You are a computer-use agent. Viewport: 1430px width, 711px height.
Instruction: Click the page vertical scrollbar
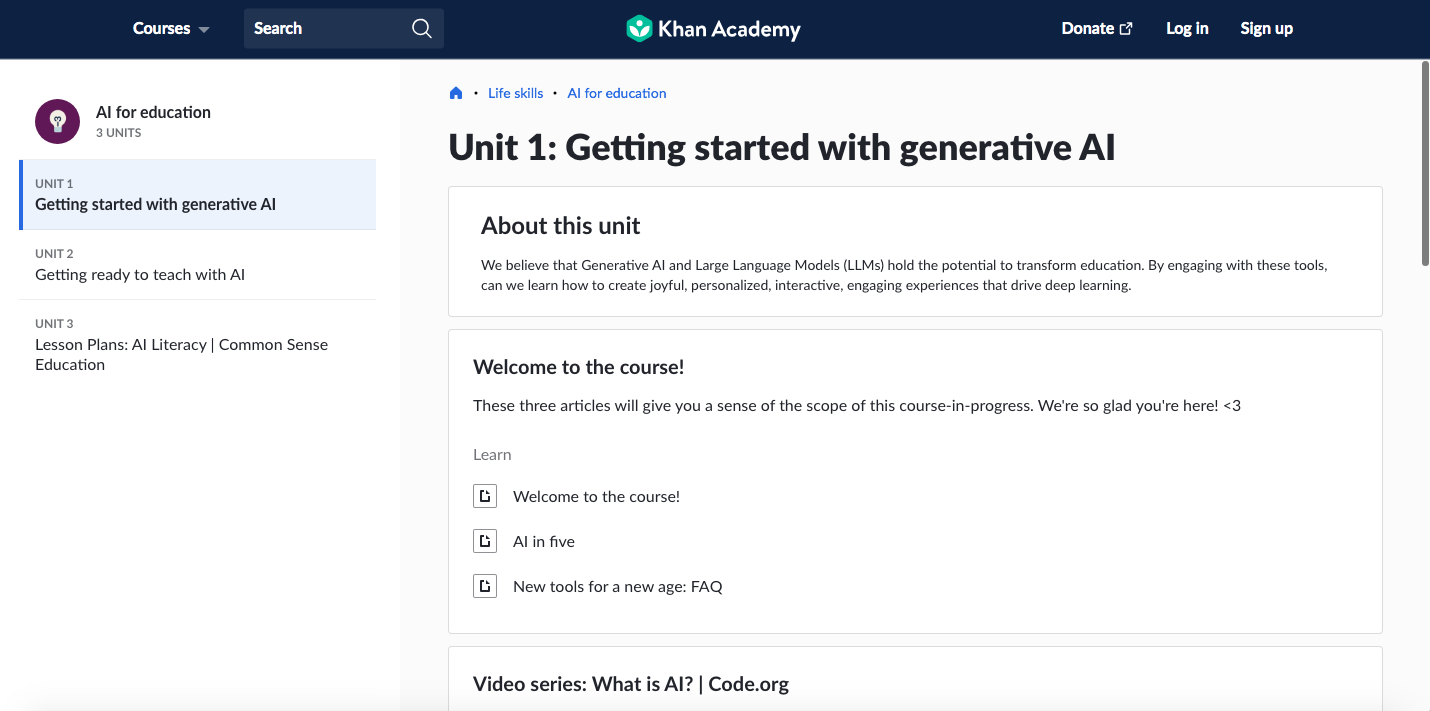(1425, 164)
